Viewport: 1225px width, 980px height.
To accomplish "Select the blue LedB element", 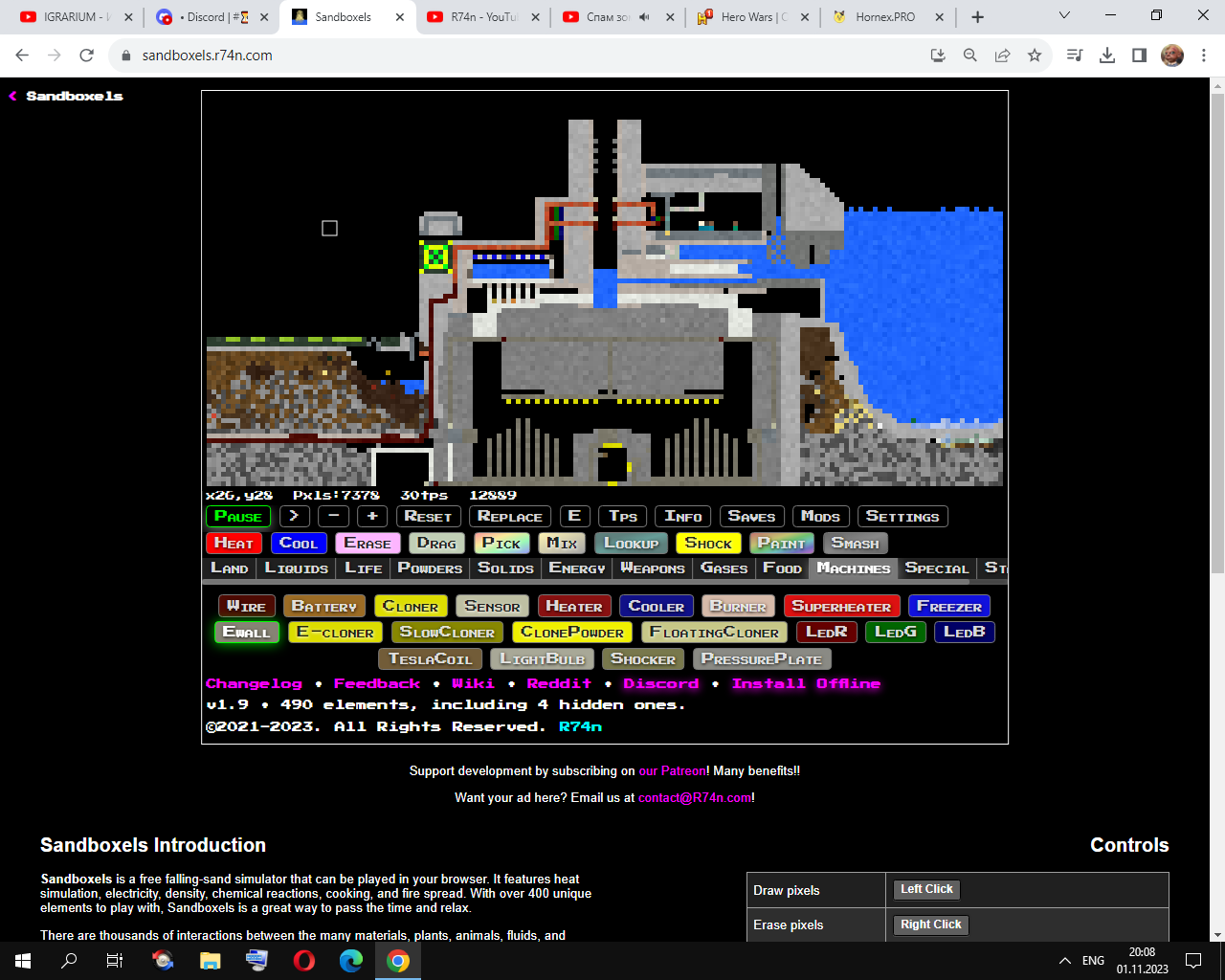I will [x=965, y=633].
